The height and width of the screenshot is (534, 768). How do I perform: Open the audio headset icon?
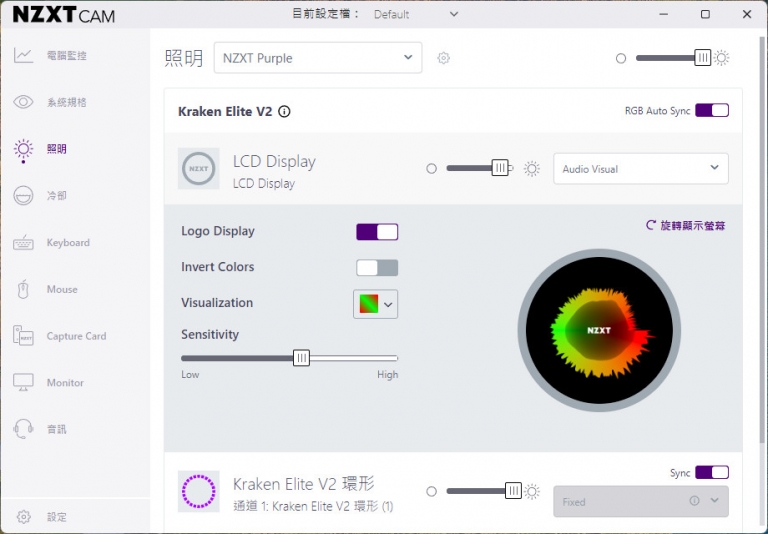coord(23,429)
